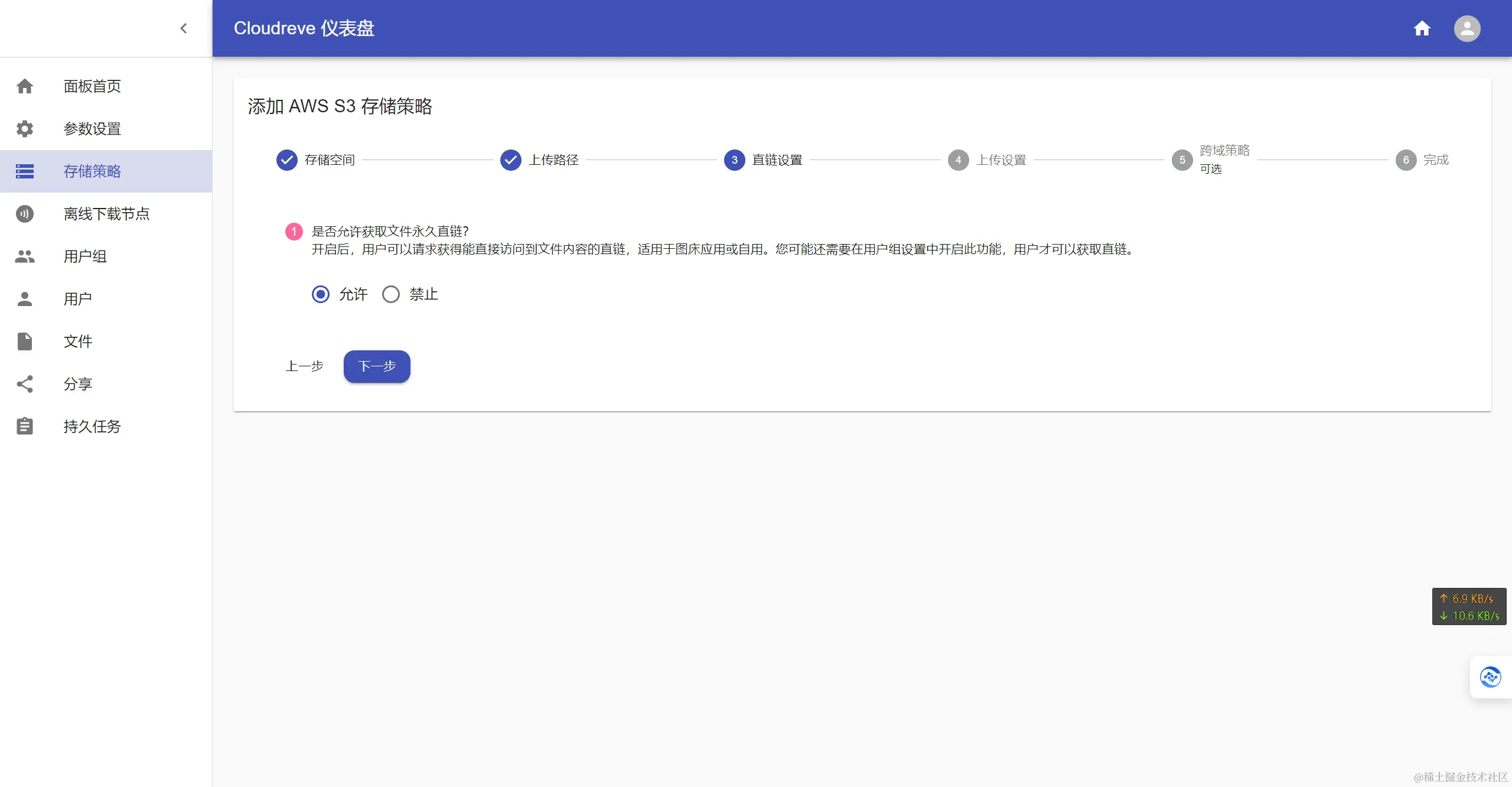Screen dimensions: 1512x787
Task: Collapse the sidebar with chevron arrow
Action: [x=184, y=28]
